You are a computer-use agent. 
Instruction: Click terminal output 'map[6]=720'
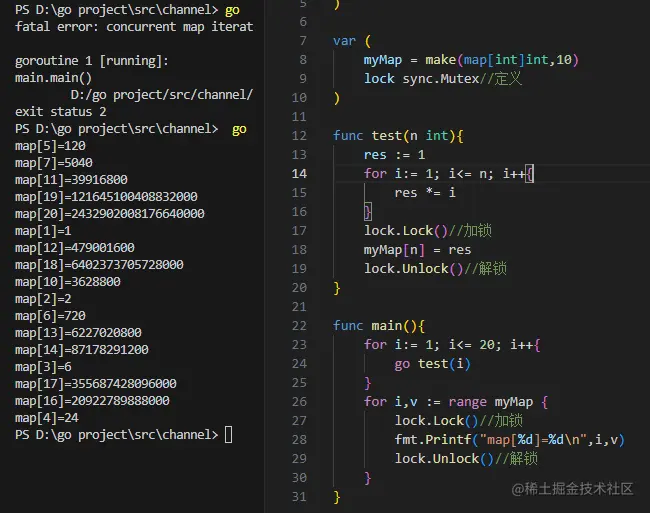click(x=50, y=316)
